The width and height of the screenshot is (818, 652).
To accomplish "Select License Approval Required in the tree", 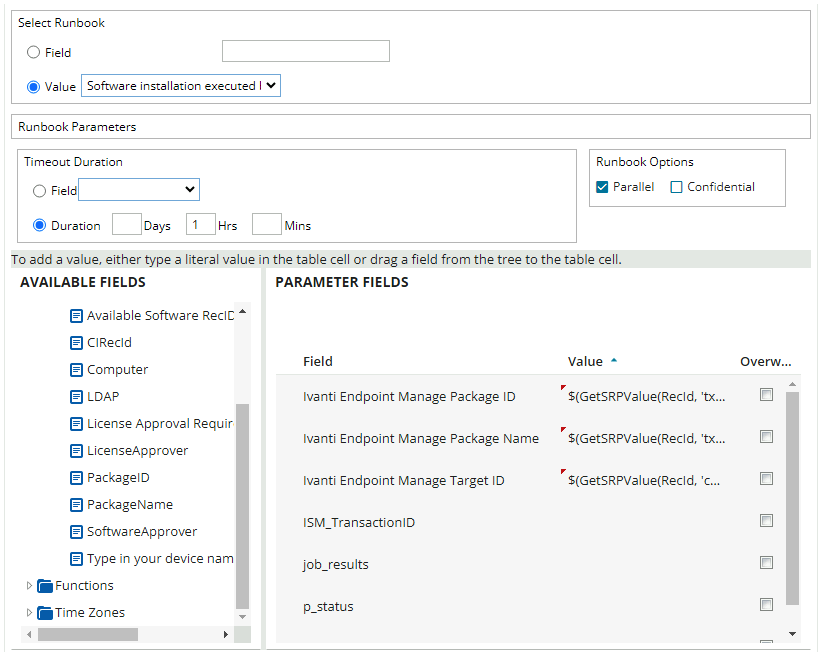I will click(161, 424).
